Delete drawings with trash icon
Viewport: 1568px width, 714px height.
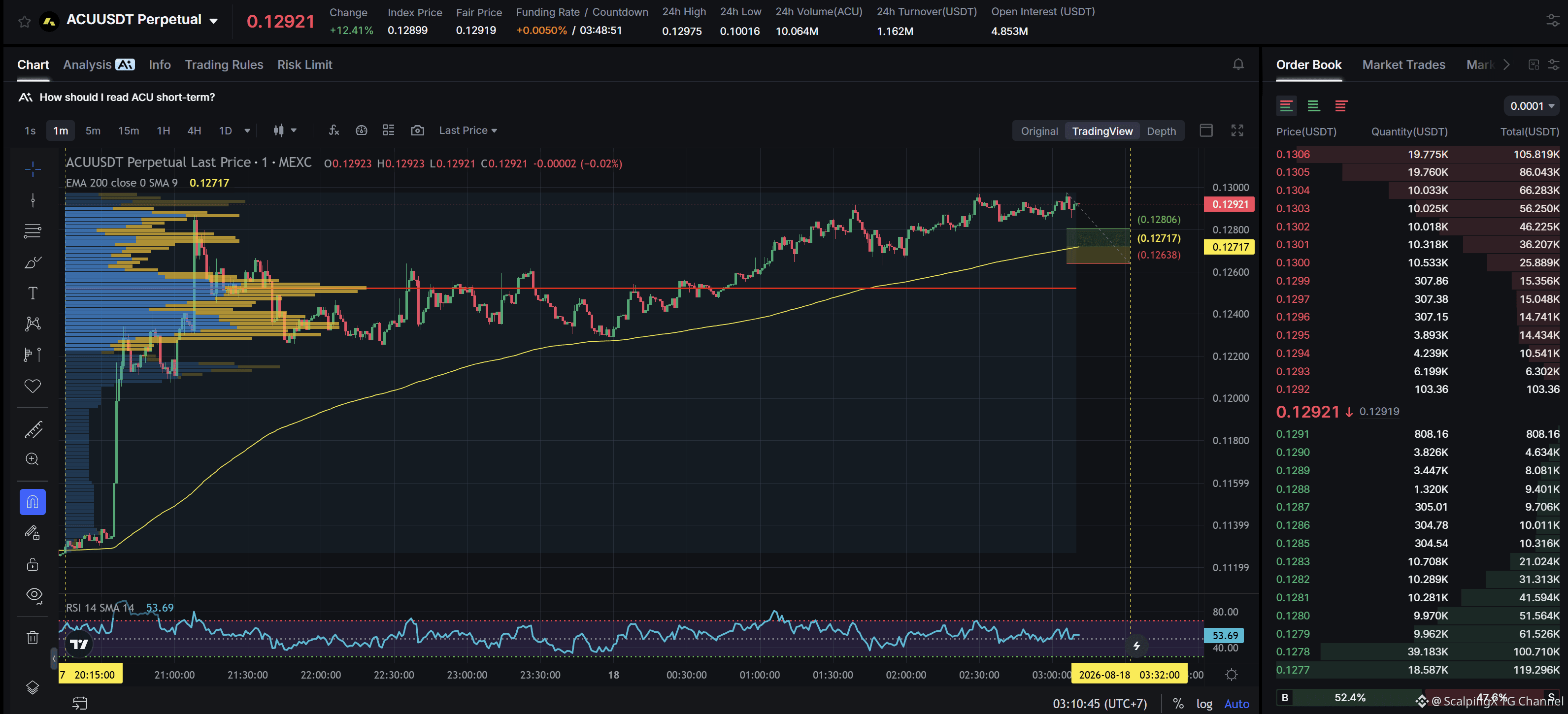click(x=33, y=637)
